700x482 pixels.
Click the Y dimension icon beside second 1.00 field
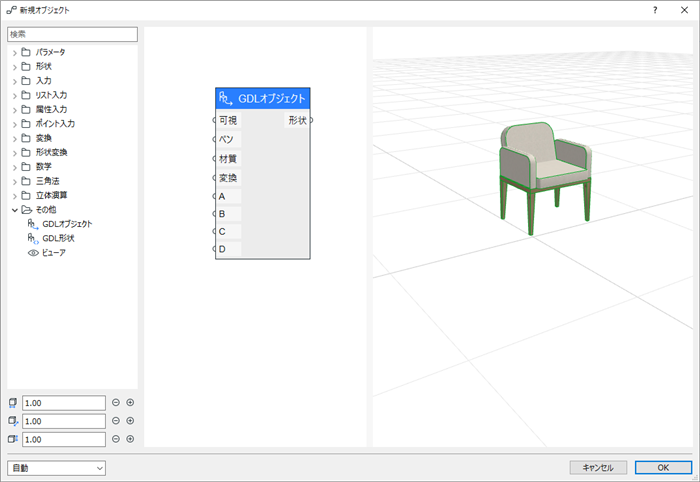pyautogui.click(x=13, y=421)
